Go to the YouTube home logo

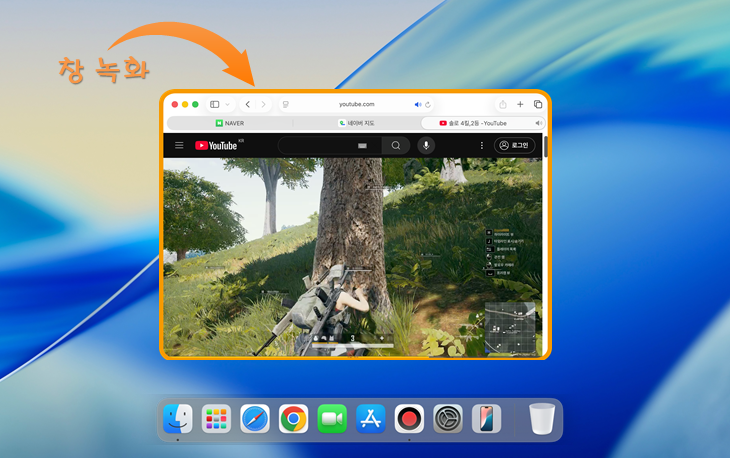(216, 145)
